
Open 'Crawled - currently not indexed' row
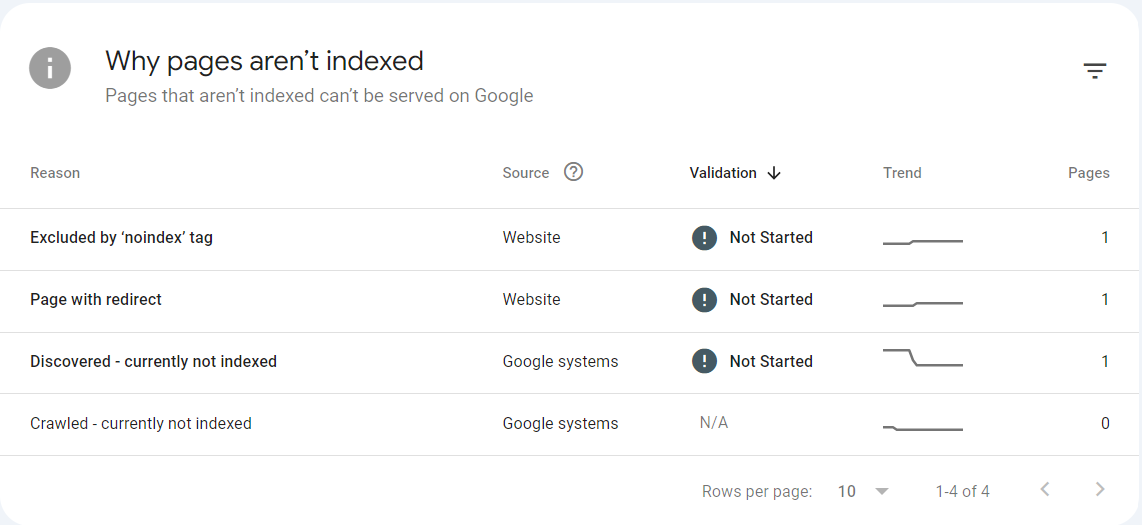[x=141, y=424]
